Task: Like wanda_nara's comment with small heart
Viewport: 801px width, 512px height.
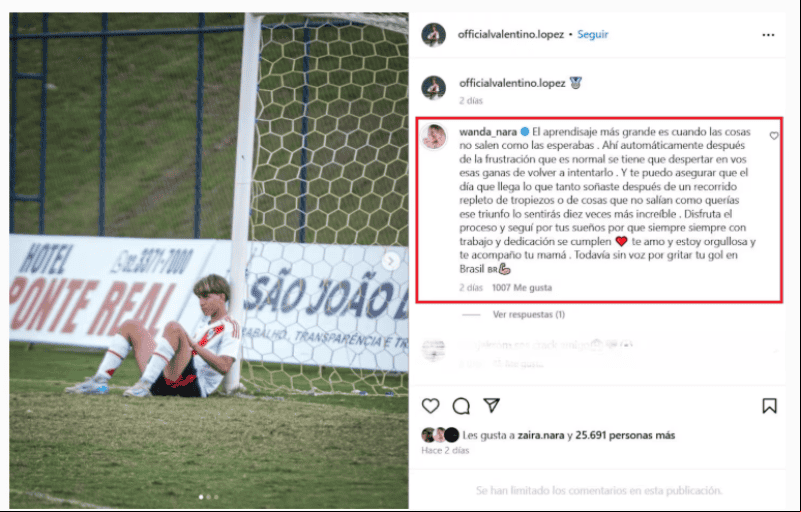Action: pos(774,135)
